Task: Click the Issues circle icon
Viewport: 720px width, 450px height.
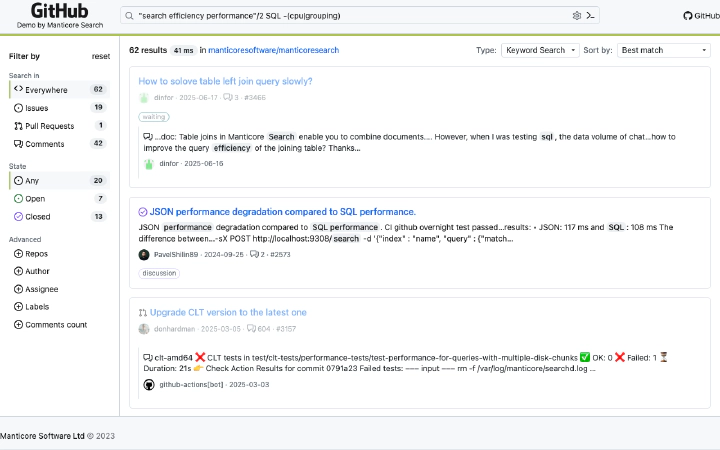Action: click(x=18, y=108)
